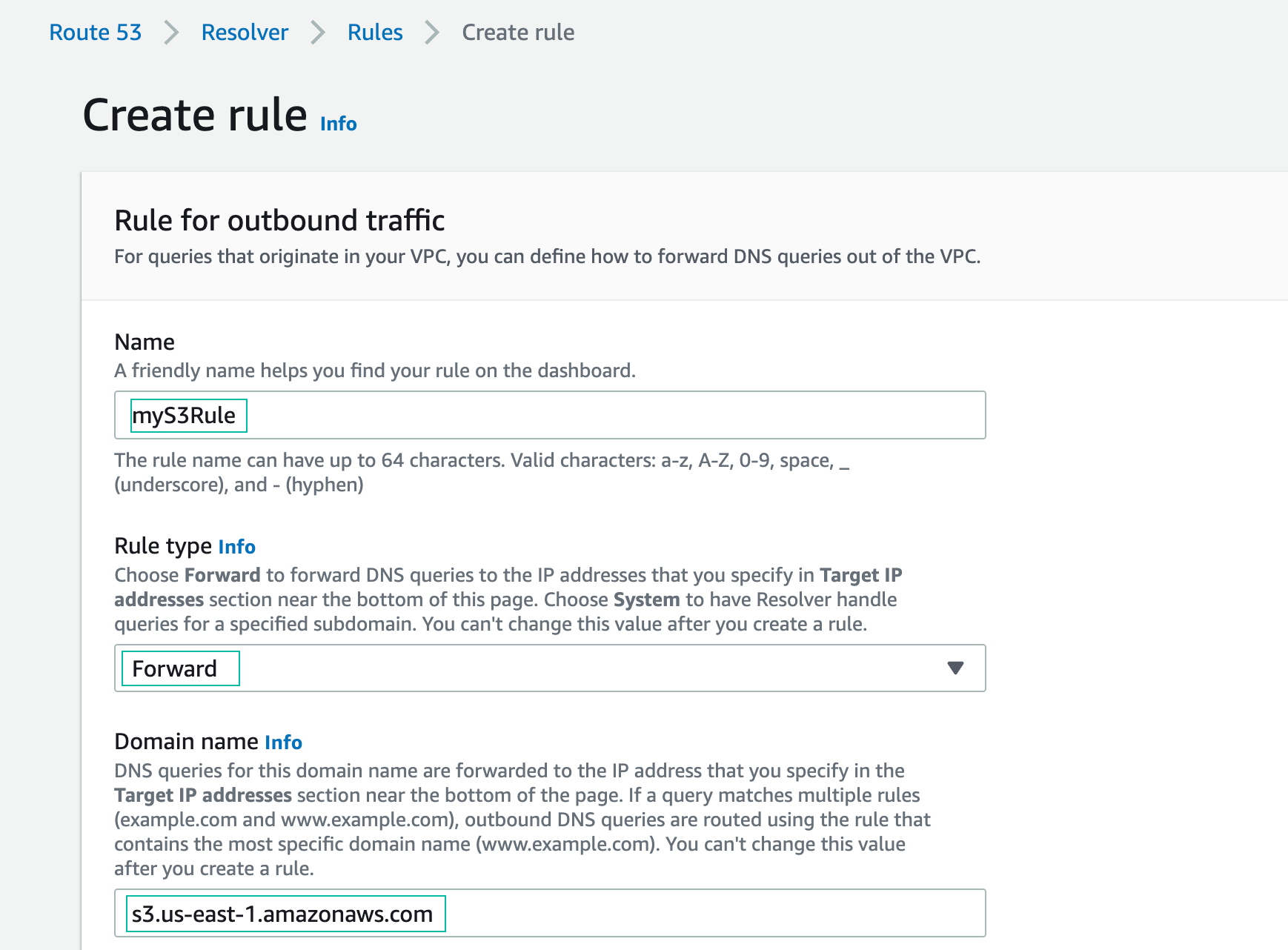This screenshot has height=950, width=1288.
Task: Go back to the Rules list breadcrumb
Action: point(374,32)
